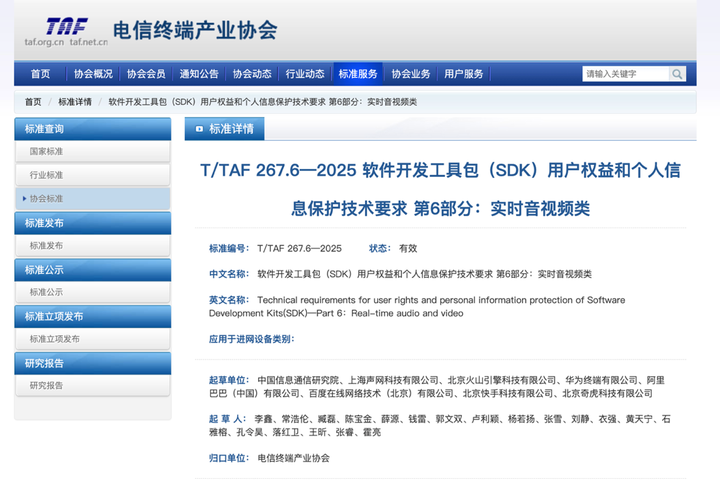This screenshot has height=480, width=720.
Task: Open 首页 in the navigation bar
Action: [x=40, y=74]
